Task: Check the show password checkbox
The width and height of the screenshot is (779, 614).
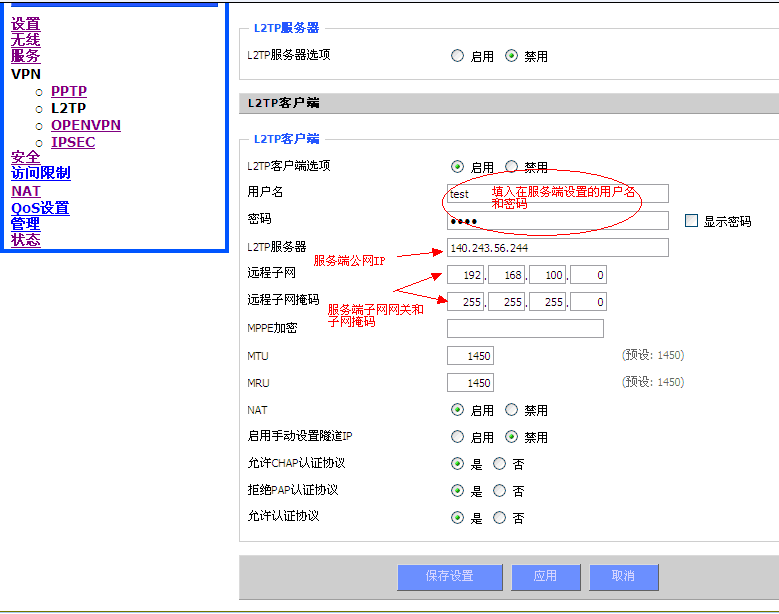Action: click(x=691, y=221)
